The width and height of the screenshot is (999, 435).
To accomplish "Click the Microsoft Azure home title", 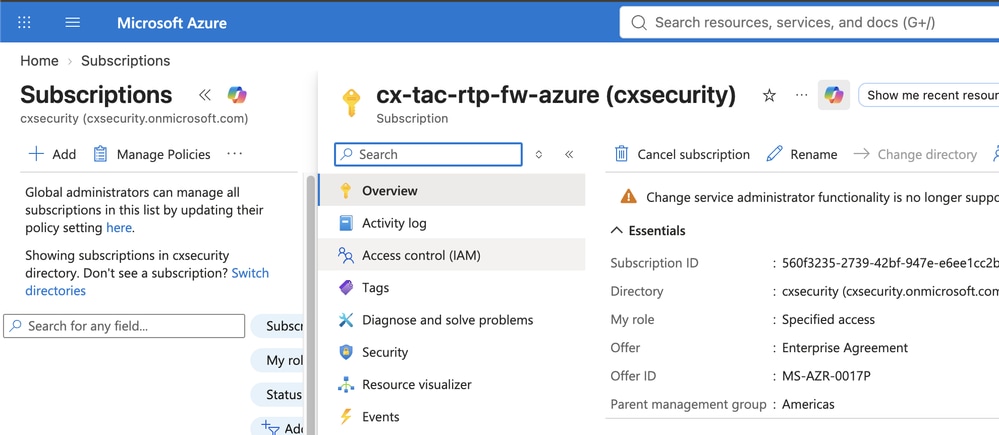I will pos(172,24).
